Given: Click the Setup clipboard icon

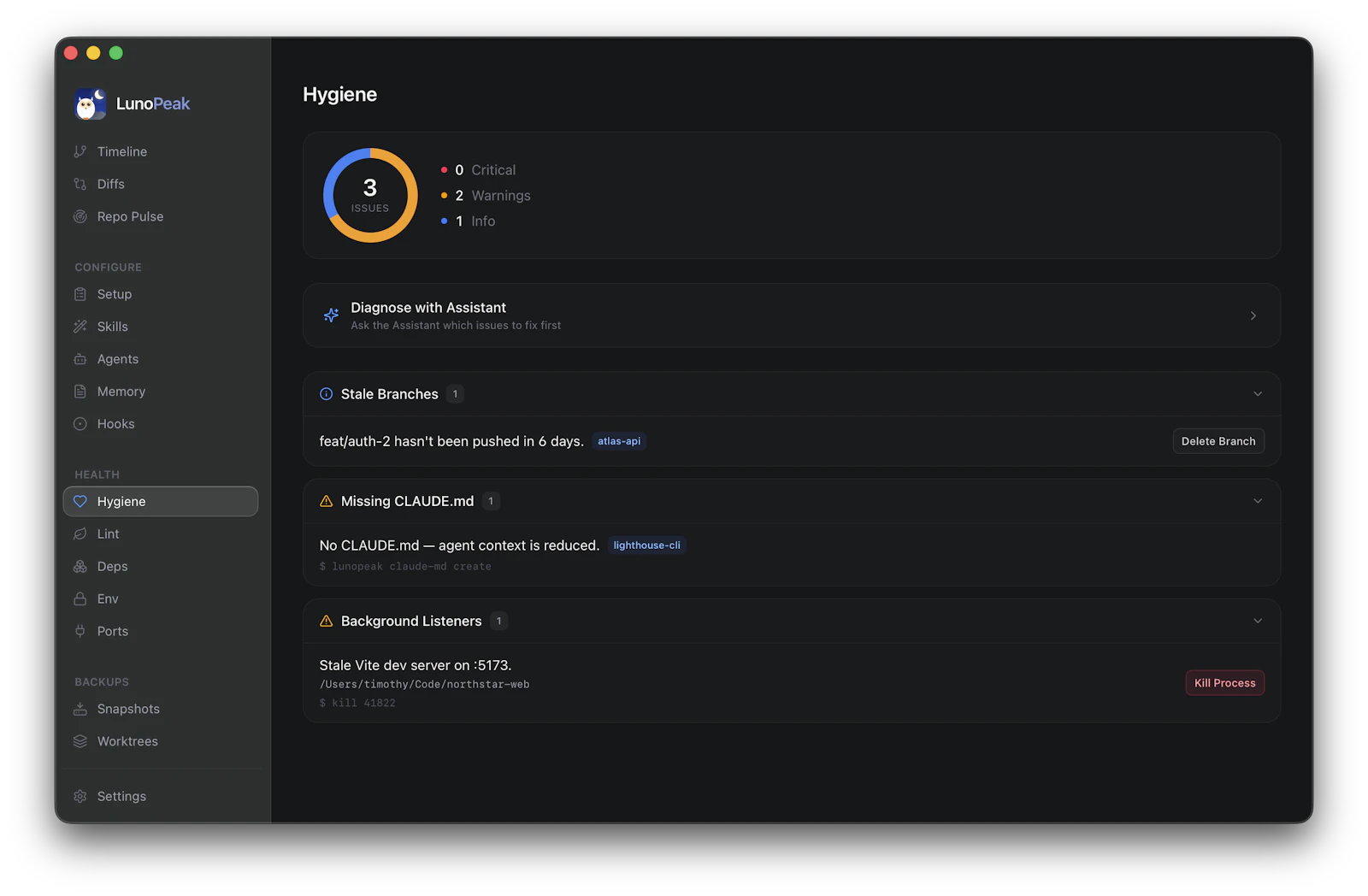Looking at the screenshot, I should click(80, 294).
